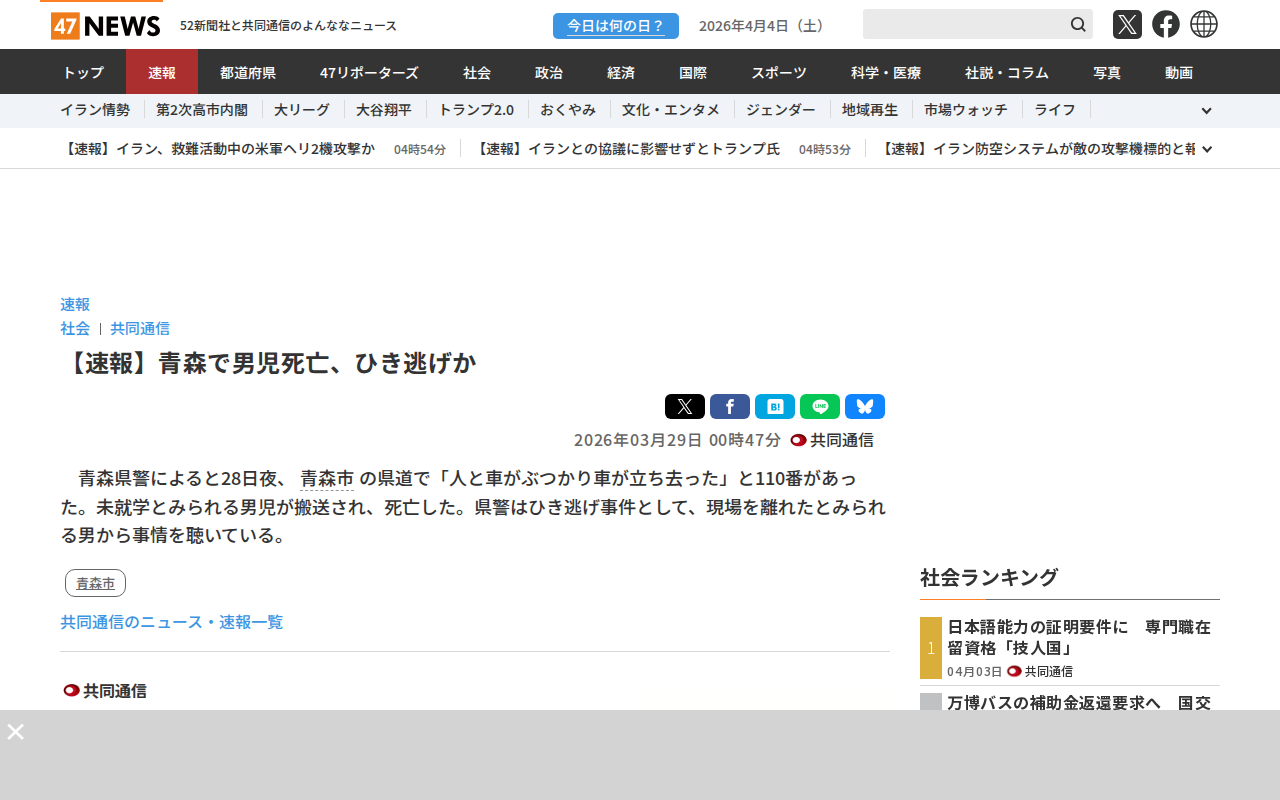Screen dimensions: 1280x800
Task: Open the おくやみ topic link
Action: (x=568, y=110)
